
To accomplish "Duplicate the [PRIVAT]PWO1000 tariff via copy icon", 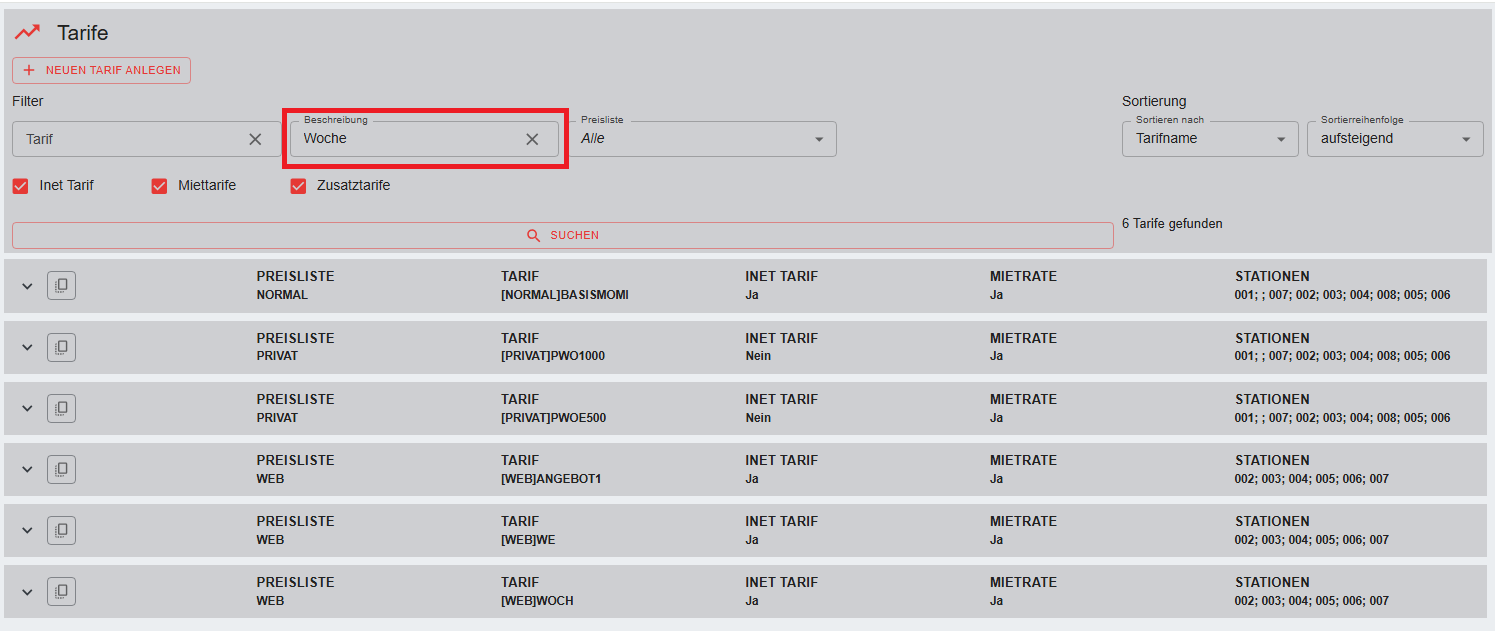I will (61, 347).
